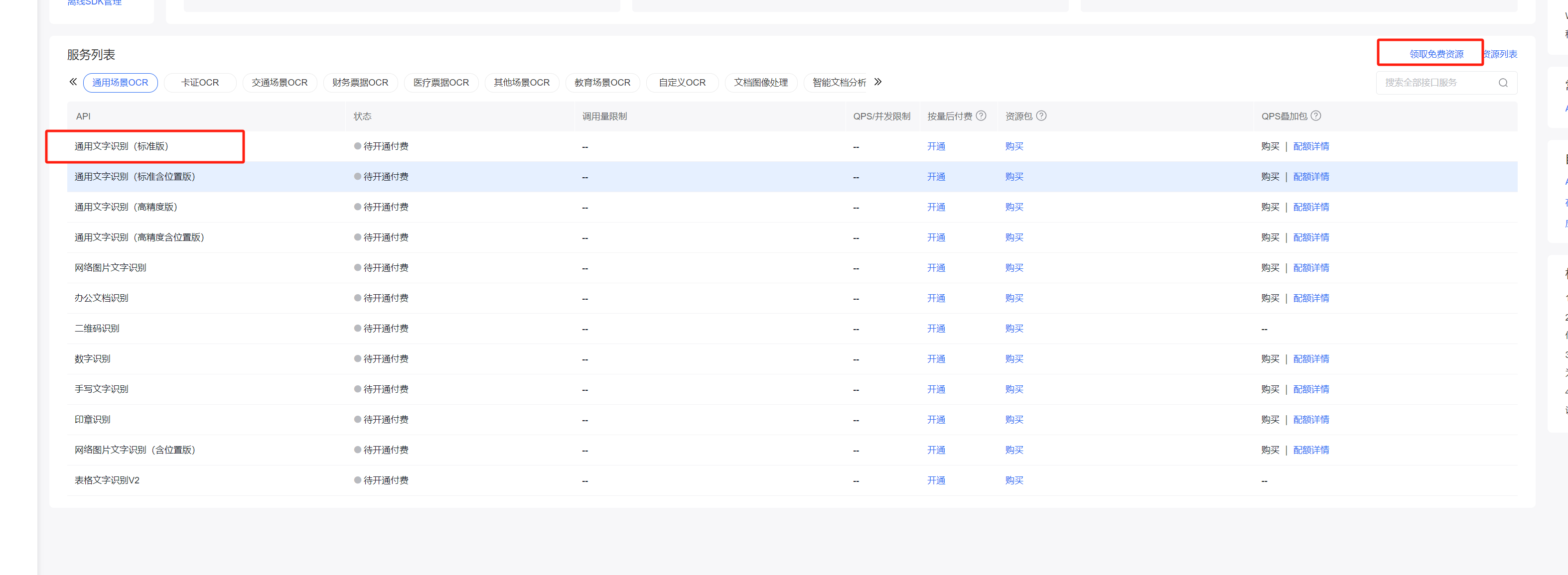Click 开通 for 通用文字识别（标准版）
1568x575 pixels.
936,147
